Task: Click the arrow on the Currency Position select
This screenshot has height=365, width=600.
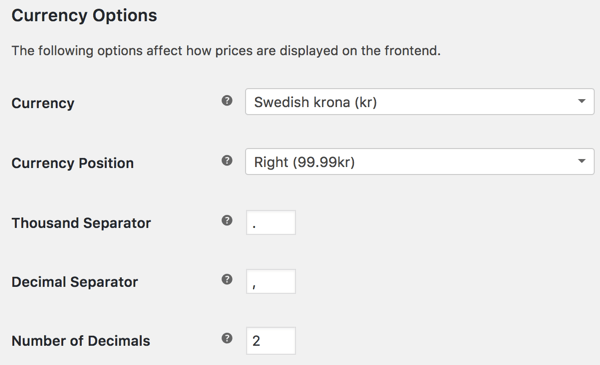Action: [582, 161]
